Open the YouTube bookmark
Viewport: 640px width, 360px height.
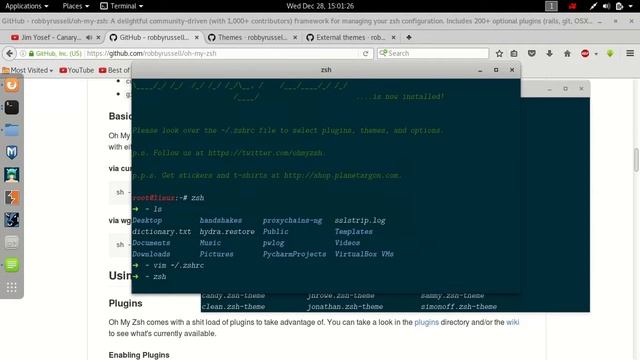77,70
